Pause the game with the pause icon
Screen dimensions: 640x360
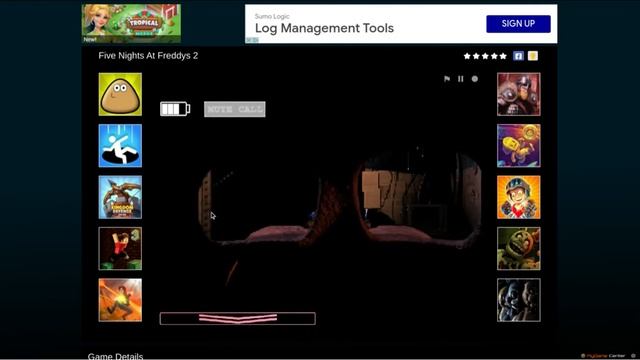tap(460, 79)
